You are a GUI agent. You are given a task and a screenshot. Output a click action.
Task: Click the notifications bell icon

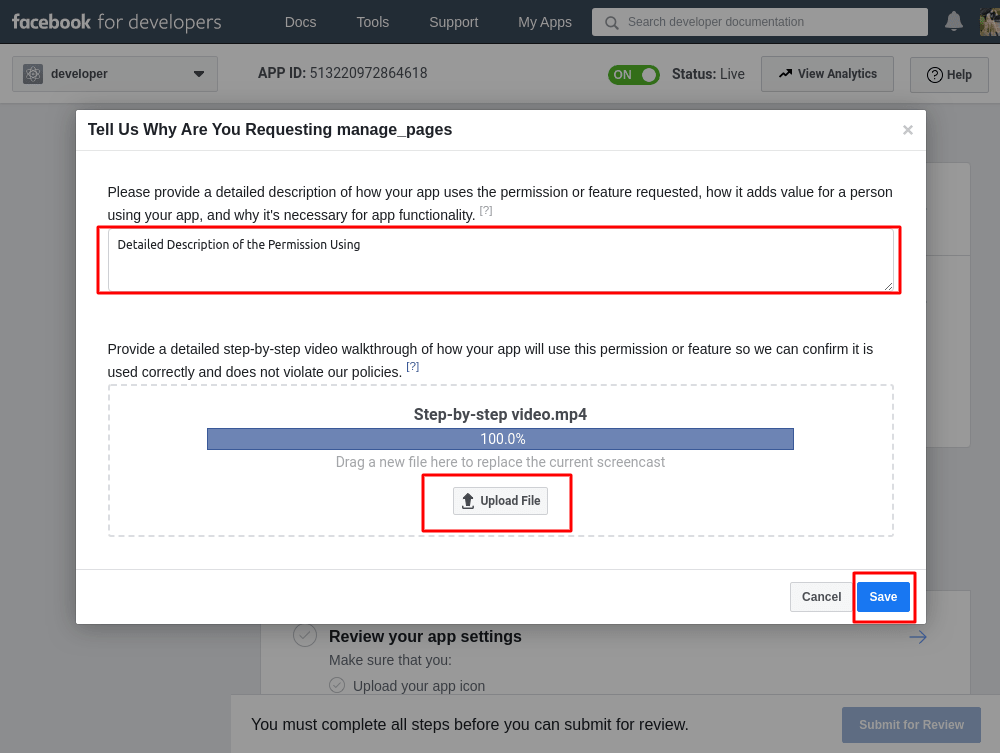tap(953, 22)
